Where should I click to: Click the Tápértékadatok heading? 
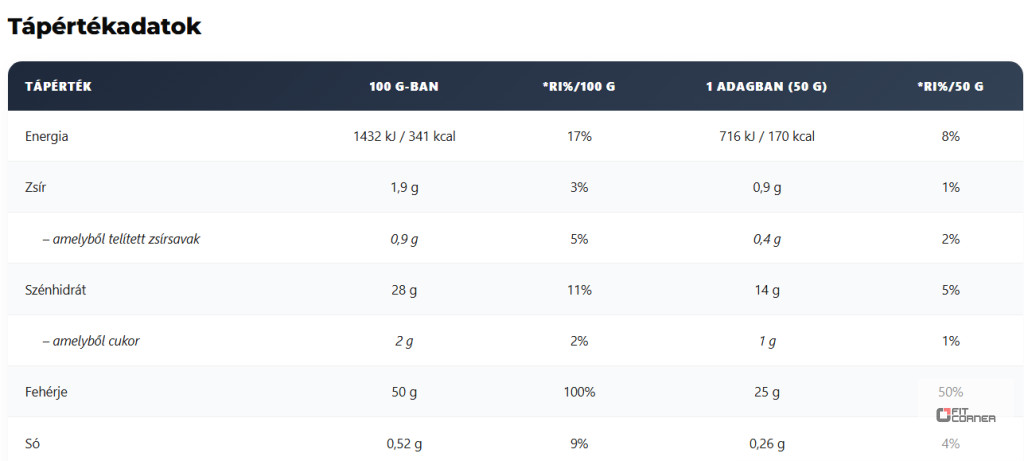(x=105, y=27)
